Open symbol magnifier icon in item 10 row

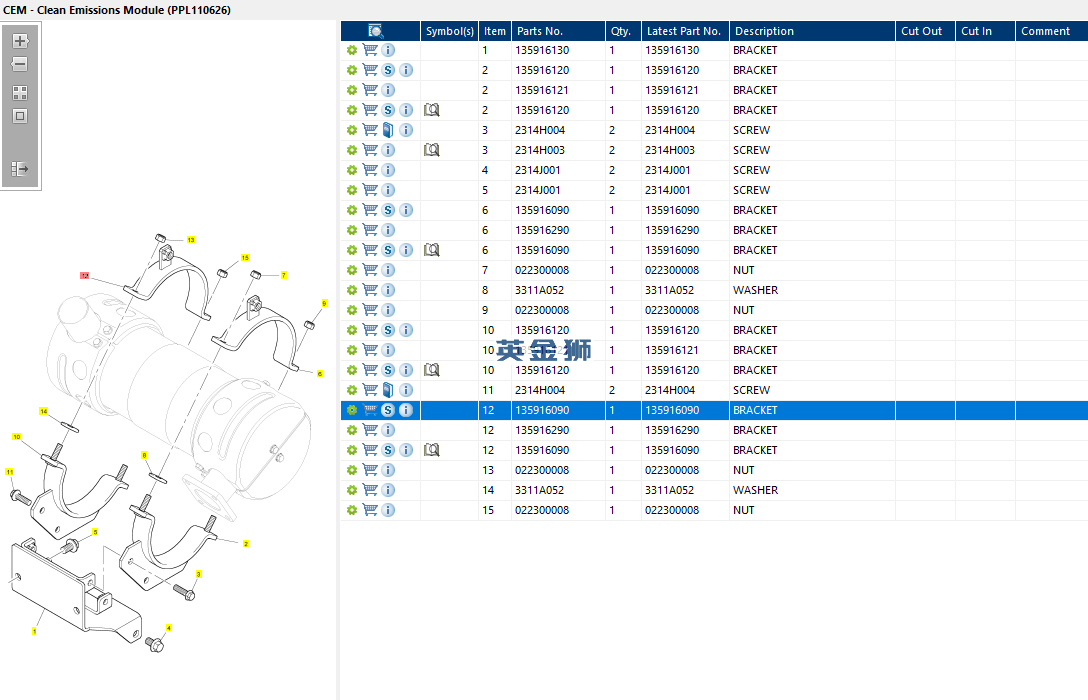[x=432, y=370]
